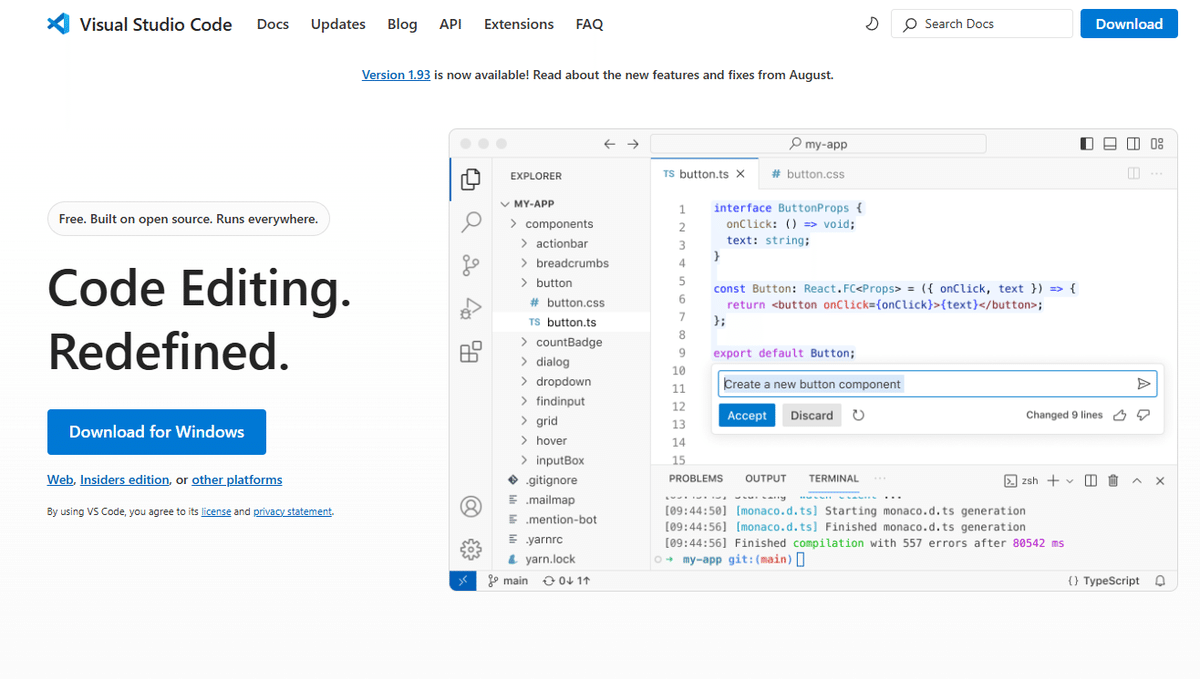Toggle the dark theme moon icon
This screenshot has width=1200, height=679.
[872, 24]
